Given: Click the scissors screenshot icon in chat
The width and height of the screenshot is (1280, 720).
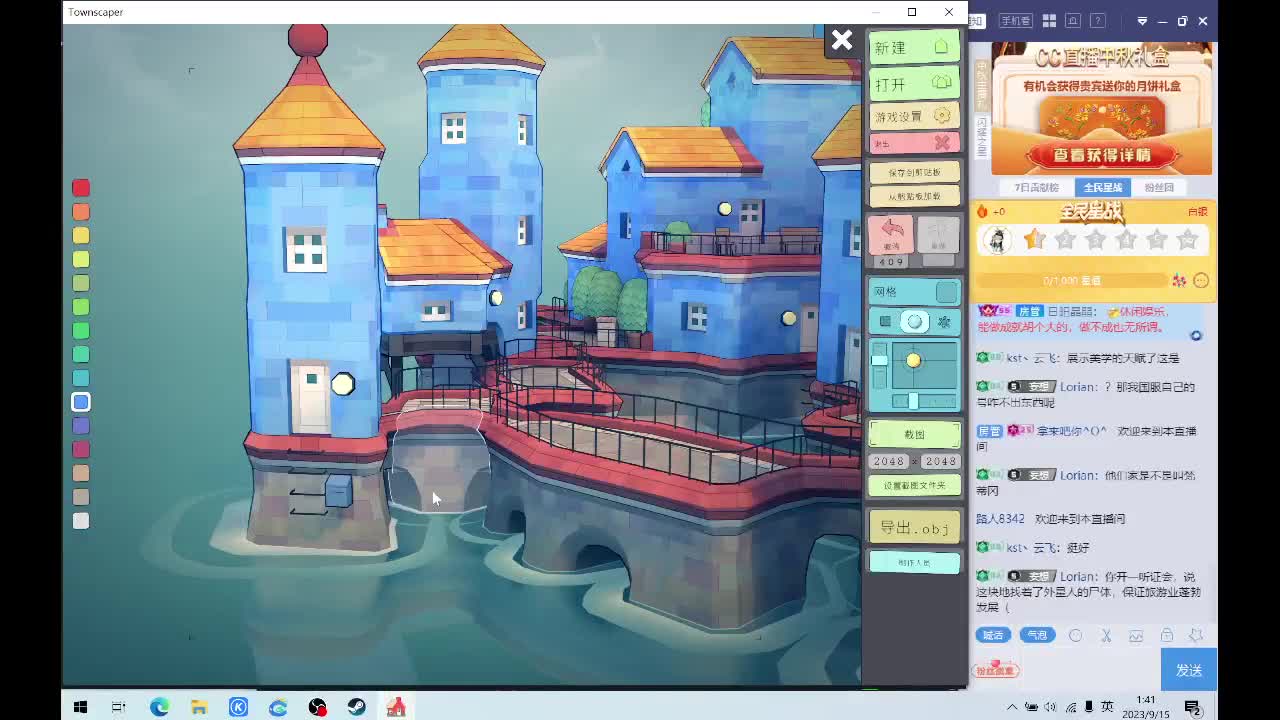Looking at the screenshot, I should (1106, 635).
